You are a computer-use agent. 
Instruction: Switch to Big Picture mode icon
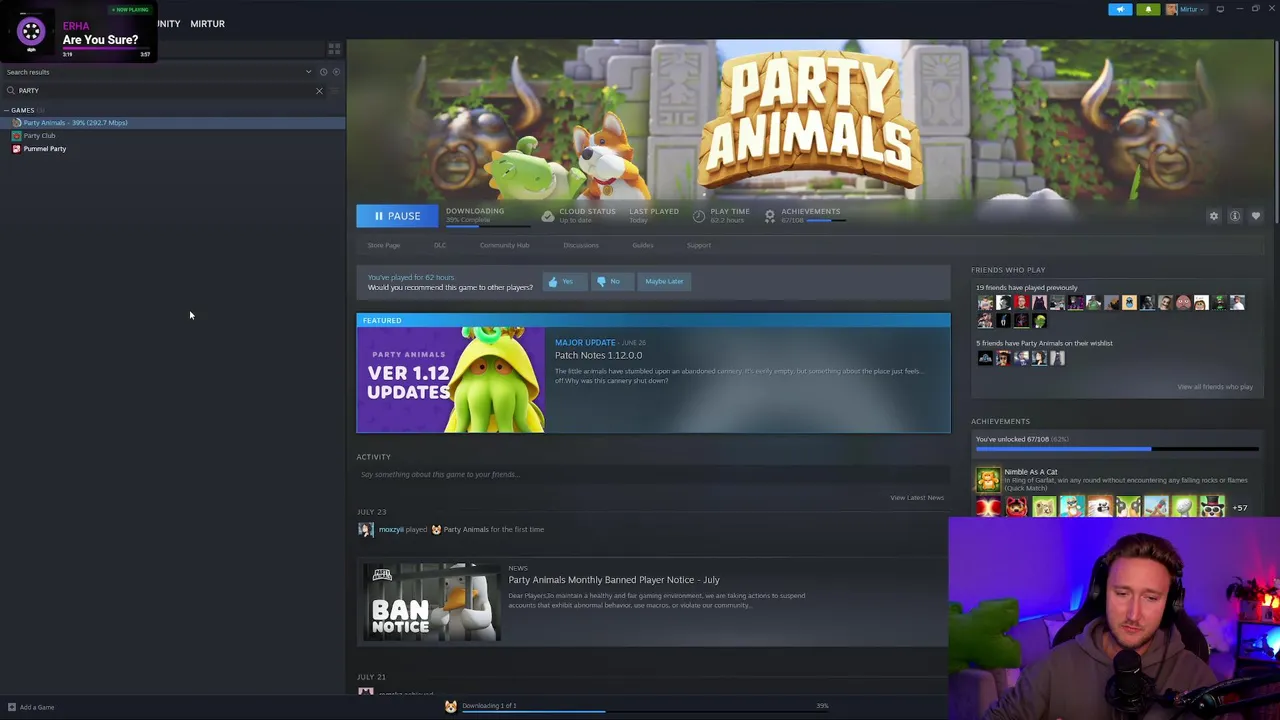pyautogui.click(x=1220, y=9)
